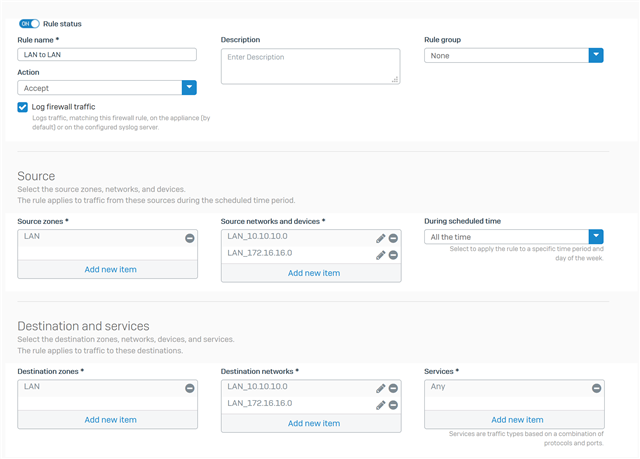Edit destination network LAN_172.16.16.0 pencil icon
Viewport: 640px width, 459px height.
tap(380, 405)
